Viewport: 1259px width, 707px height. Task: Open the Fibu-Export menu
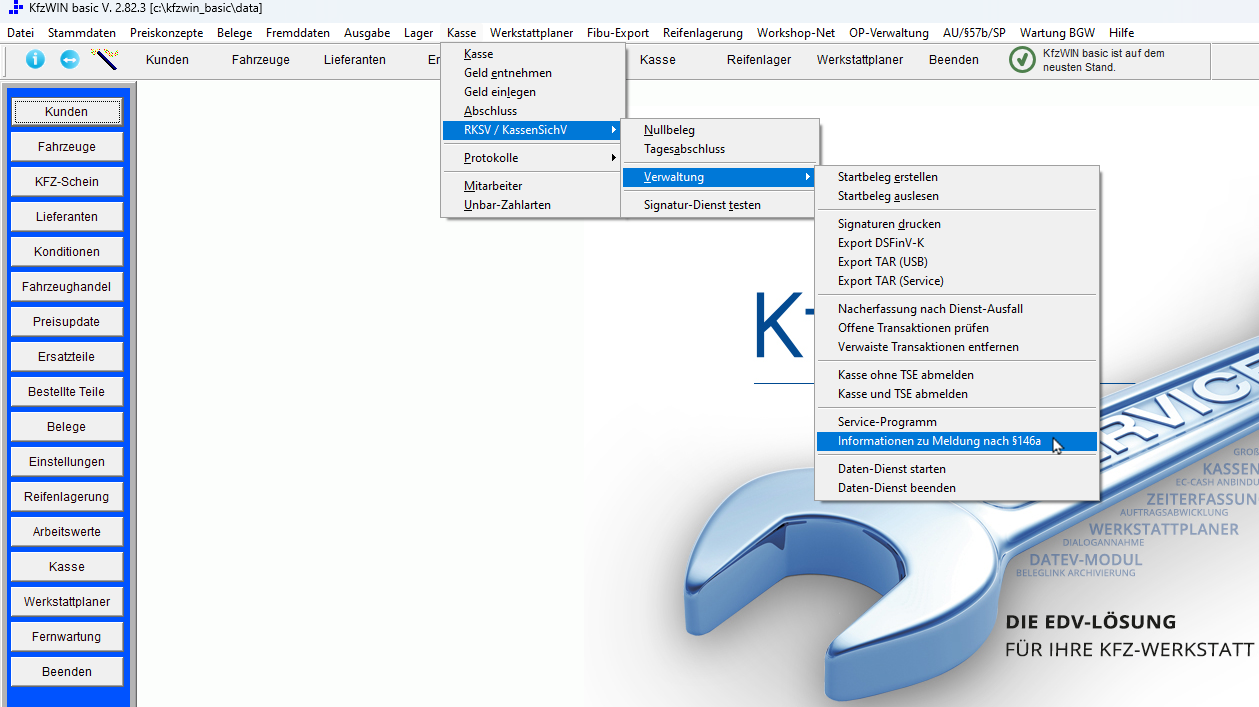pyautogui.click(x=618, y=33)
